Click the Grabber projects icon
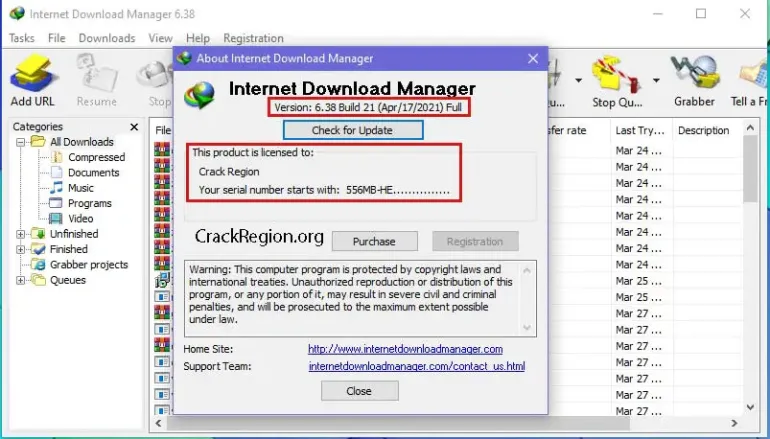770x439 pixels. point(38,265)
